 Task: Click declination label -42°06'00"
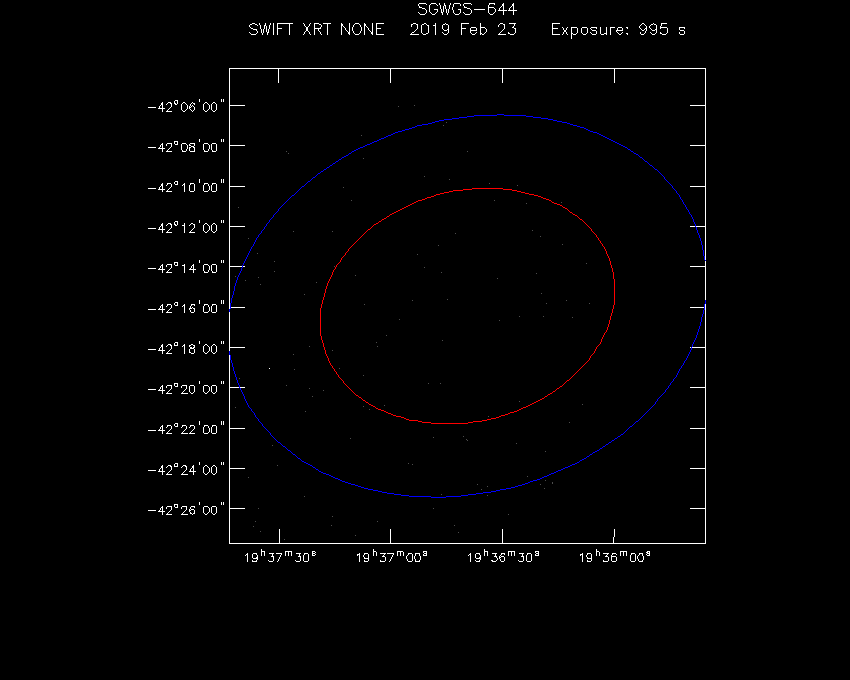[186, 106]
